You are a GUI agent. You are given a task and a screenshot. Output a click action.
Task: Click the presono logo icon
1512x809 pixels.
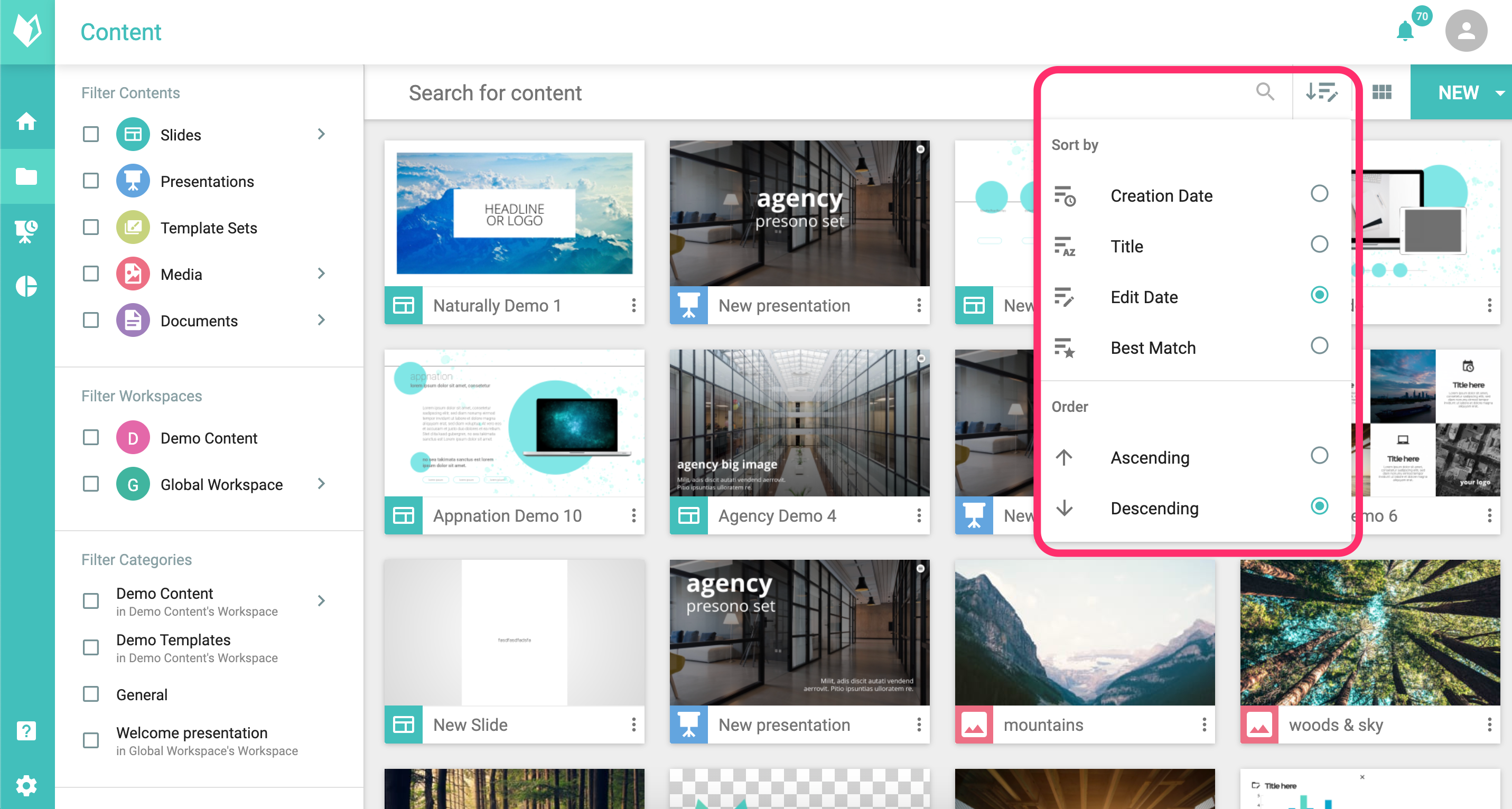[x=27, y=31]
